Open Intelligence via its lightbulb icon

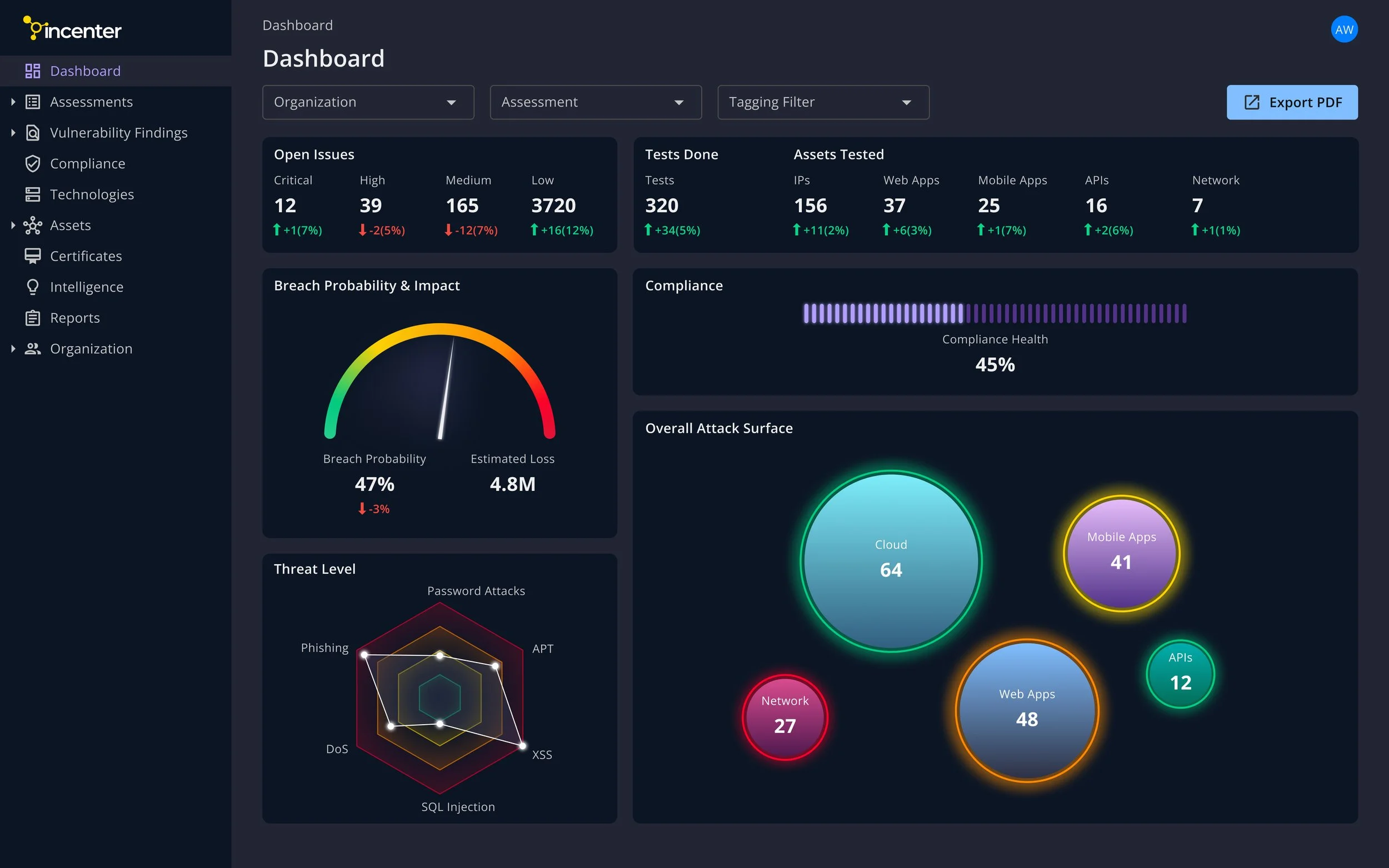[33, 287]
